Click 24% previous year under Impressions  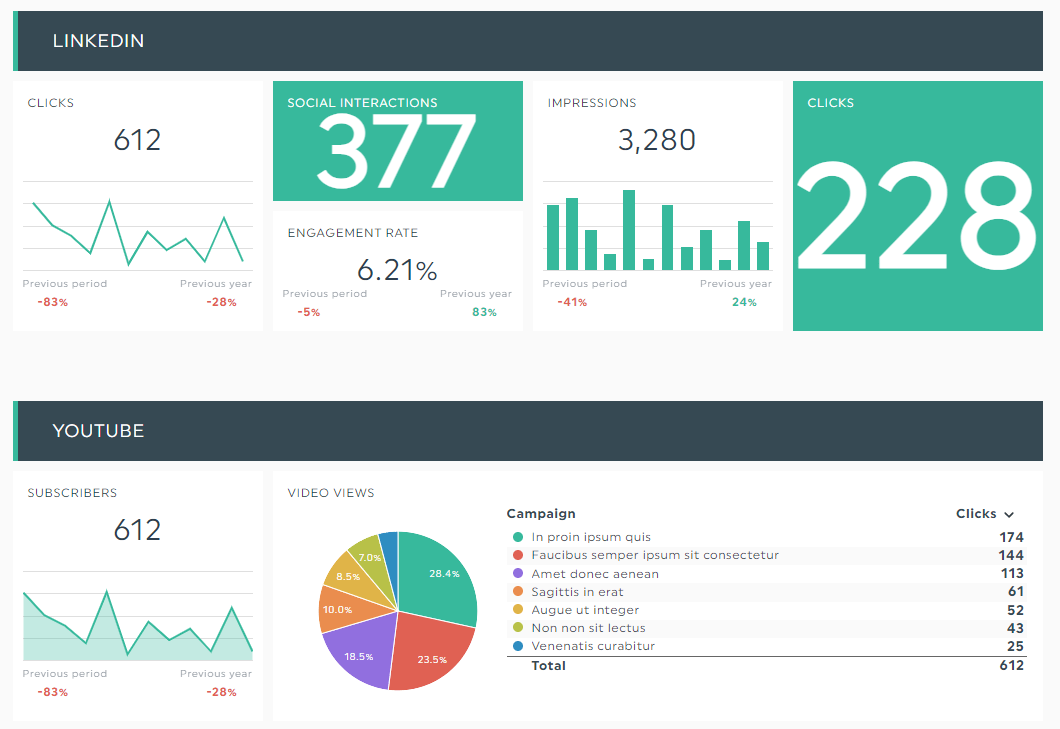point(744,302)
